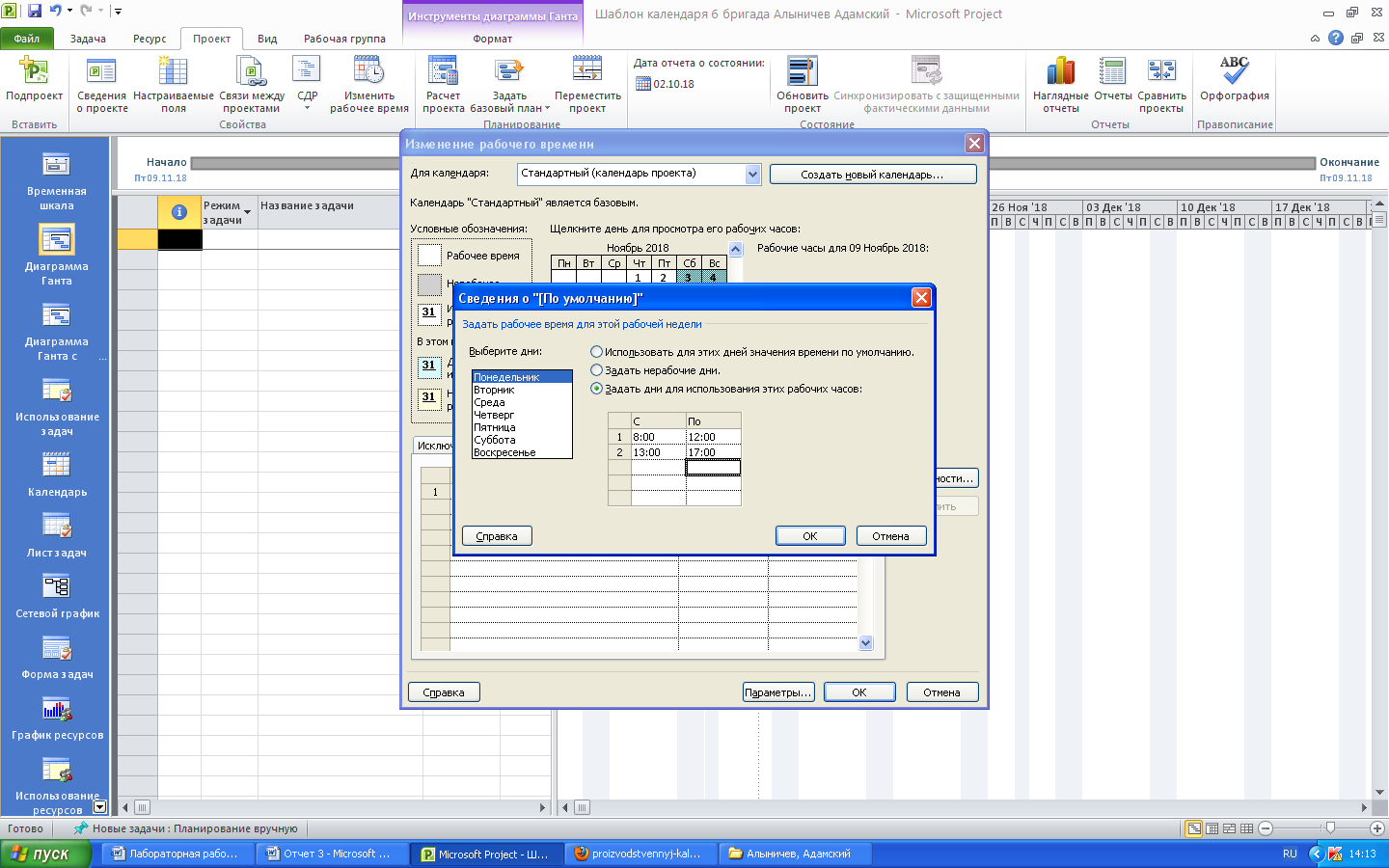
Task: Switch to Формат ribbon tab
Action: (x=492, y=39)
